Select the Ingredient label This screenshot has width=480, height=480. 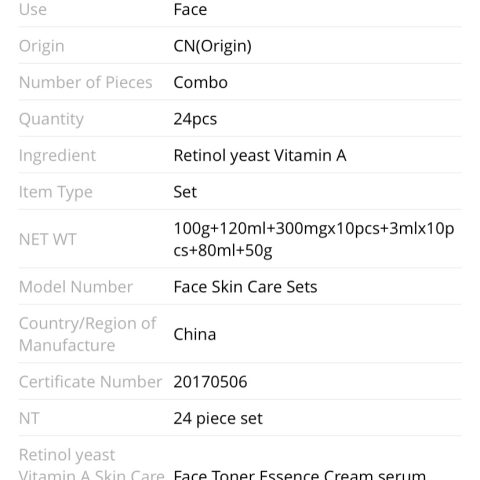tap(57, 156)
